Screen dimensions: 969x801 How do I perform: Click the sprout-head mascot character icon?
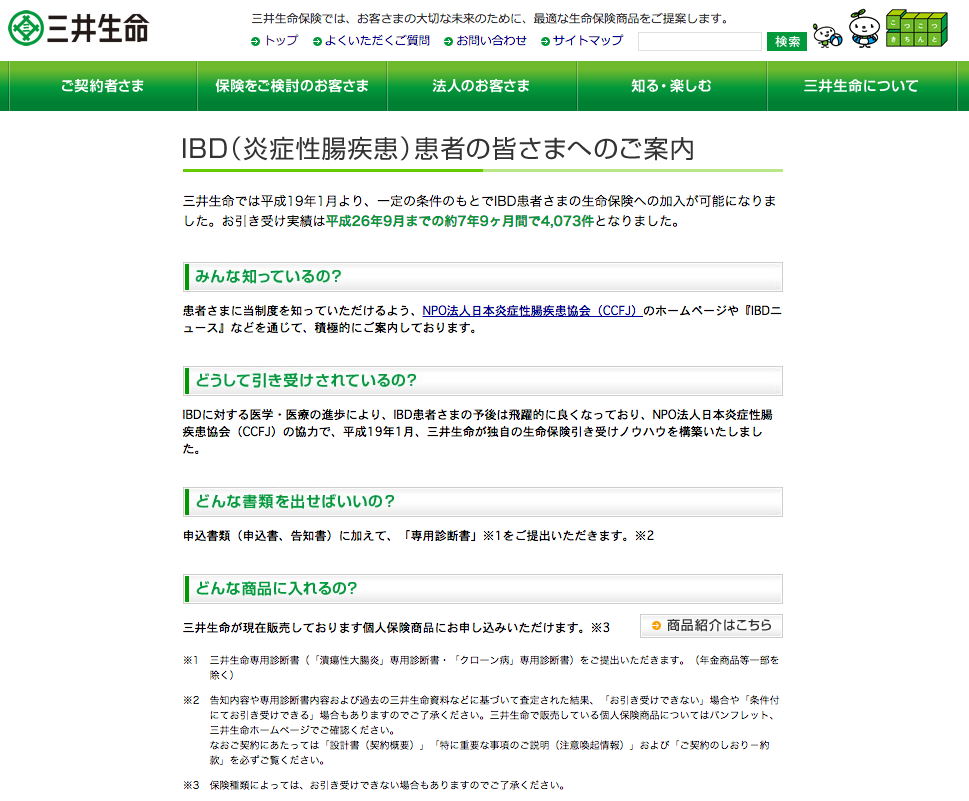coord(864,28)
